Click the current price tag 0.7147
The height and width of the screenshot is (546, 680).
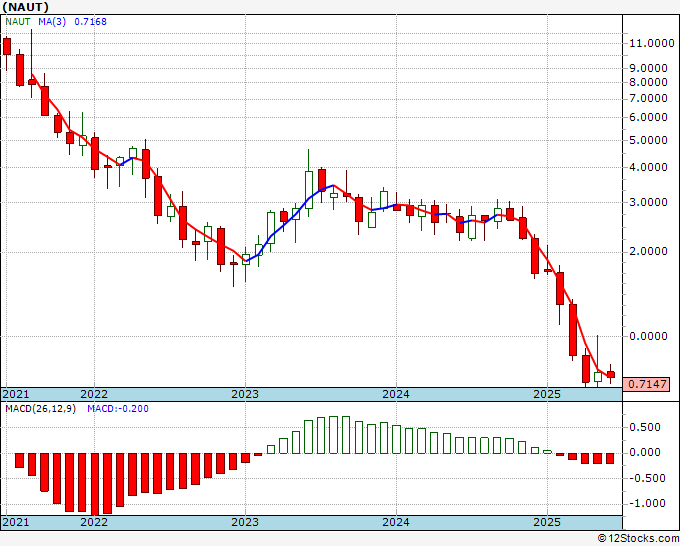click(x=647, y=384)
